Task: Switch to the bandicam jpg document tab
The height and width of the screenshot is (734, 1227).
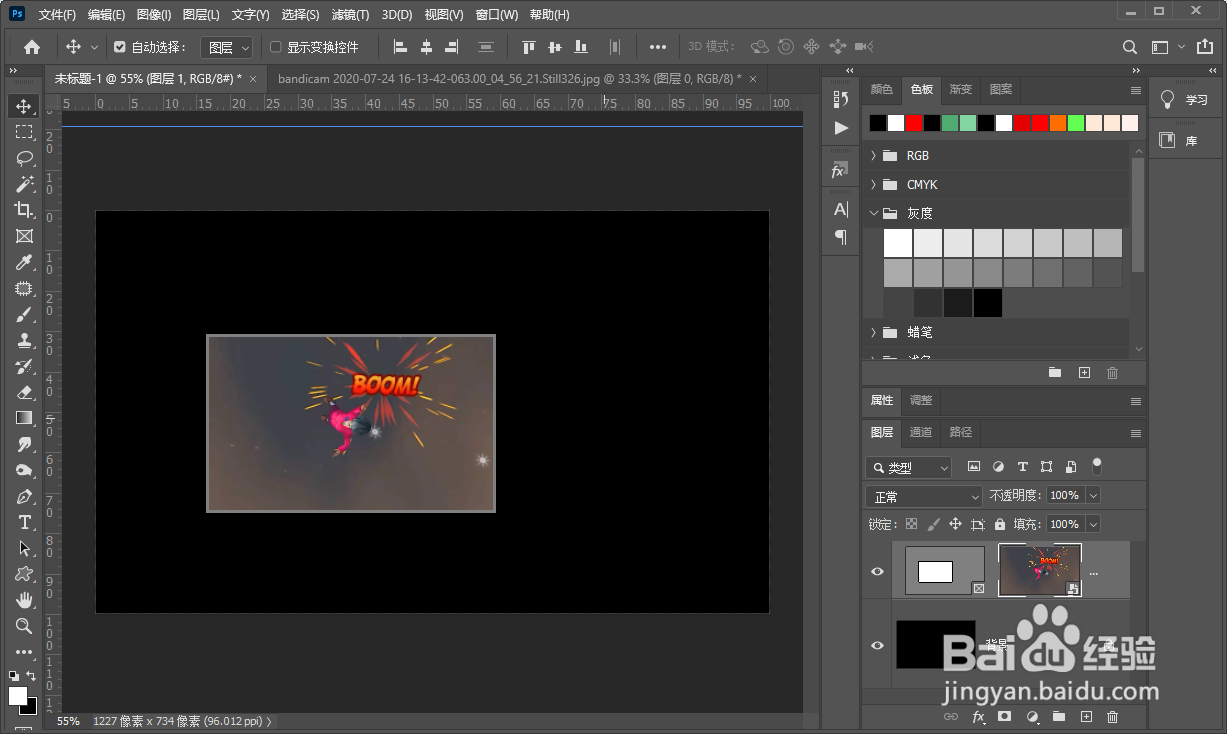Action: point(510,78)
